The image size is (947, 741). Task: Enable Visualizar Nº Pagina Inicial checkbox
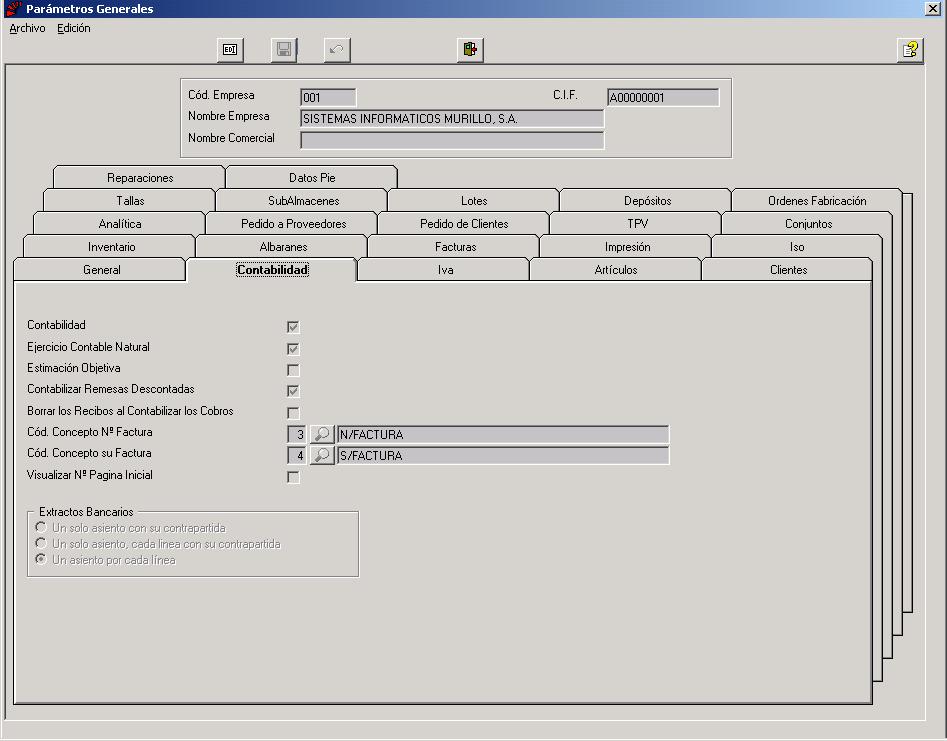tap(293, 477)
